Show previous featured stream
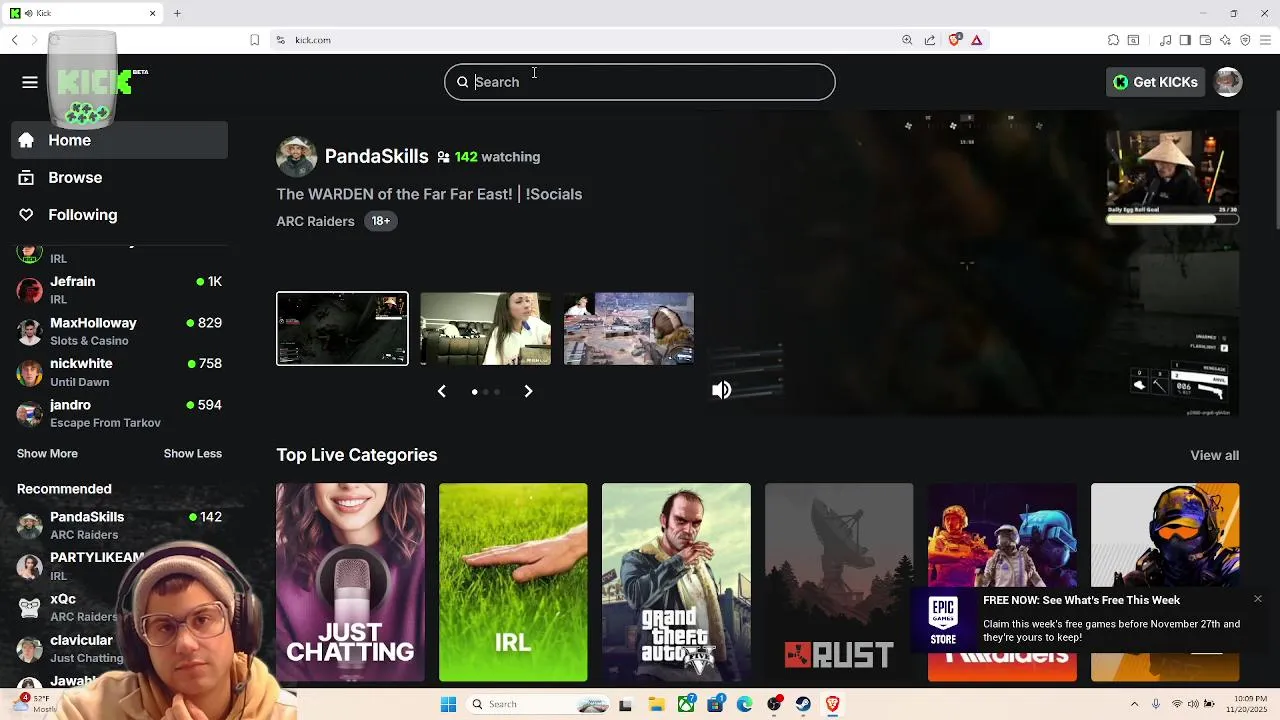 [441, 391]
